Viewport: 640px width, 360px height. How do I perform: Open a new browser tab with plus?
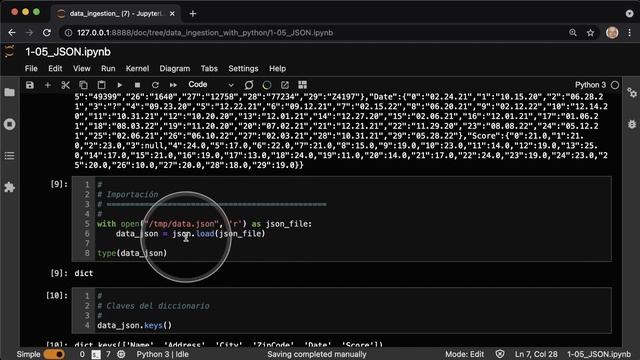click(x=193, y=13)
